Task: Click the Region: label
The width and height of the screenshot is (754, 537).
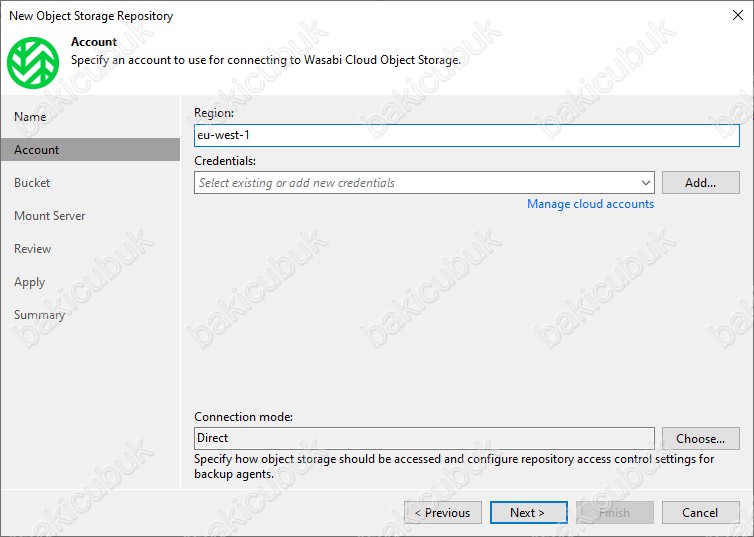Action: 214,113
